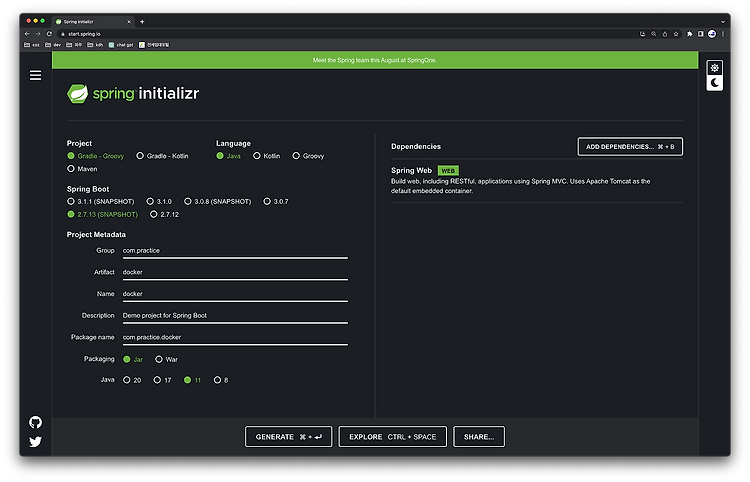Select Gradle - Groovy project
The image size is (750, 482).
tap(96, 156)
